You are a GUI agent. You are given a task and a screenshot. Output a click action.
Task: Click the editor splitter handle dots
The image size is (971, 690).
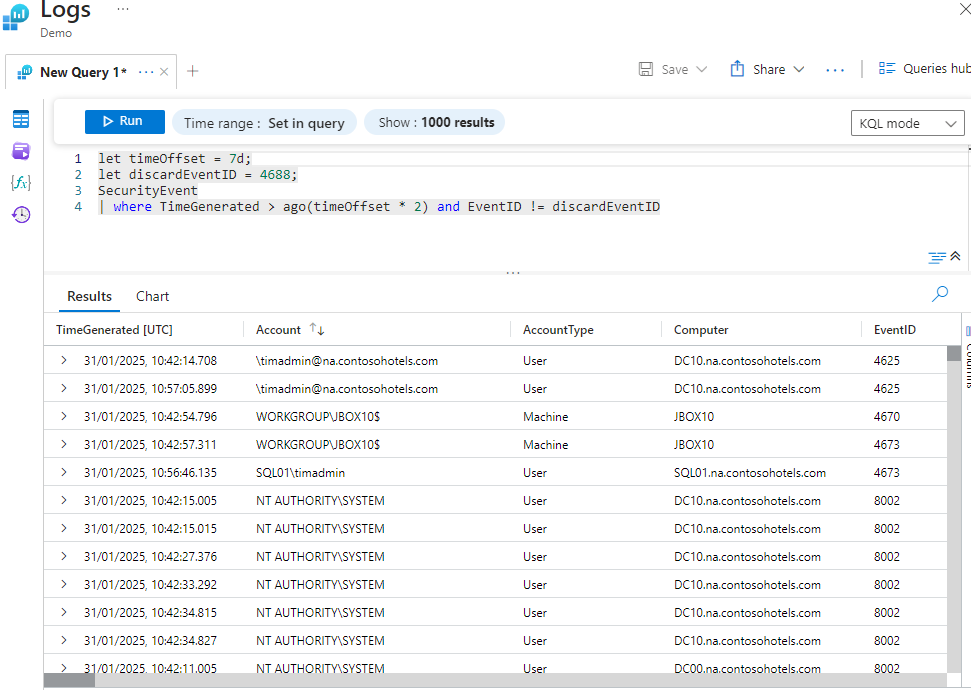point(513,273)
